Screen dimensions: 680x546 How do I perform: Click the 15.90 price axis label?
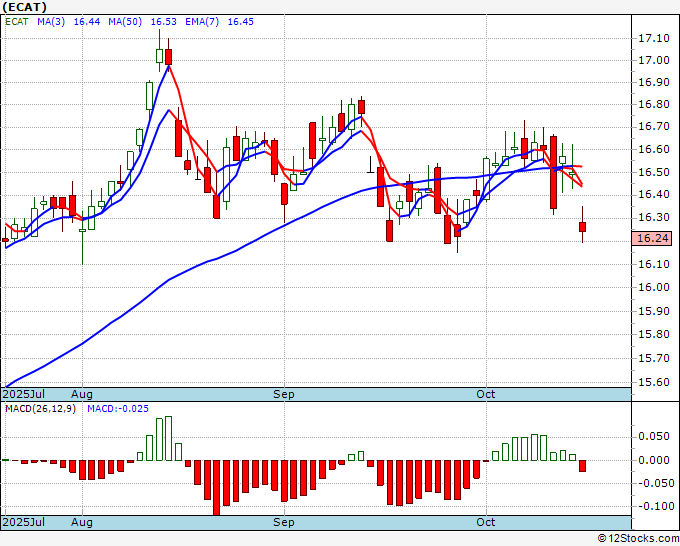pyautogui.click(x=654, y=311)
